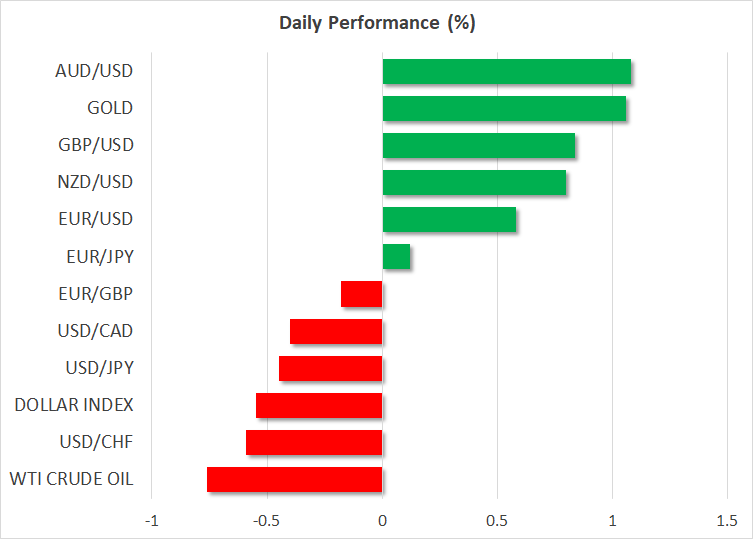The width and height of the screenshot is (753, 539).
Task: Click the DOLLAR INDEX red bar
Action: [x=319, y=405]
